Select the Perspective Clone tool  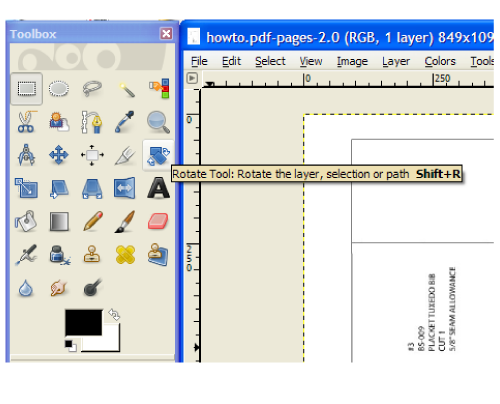(158, 255)
